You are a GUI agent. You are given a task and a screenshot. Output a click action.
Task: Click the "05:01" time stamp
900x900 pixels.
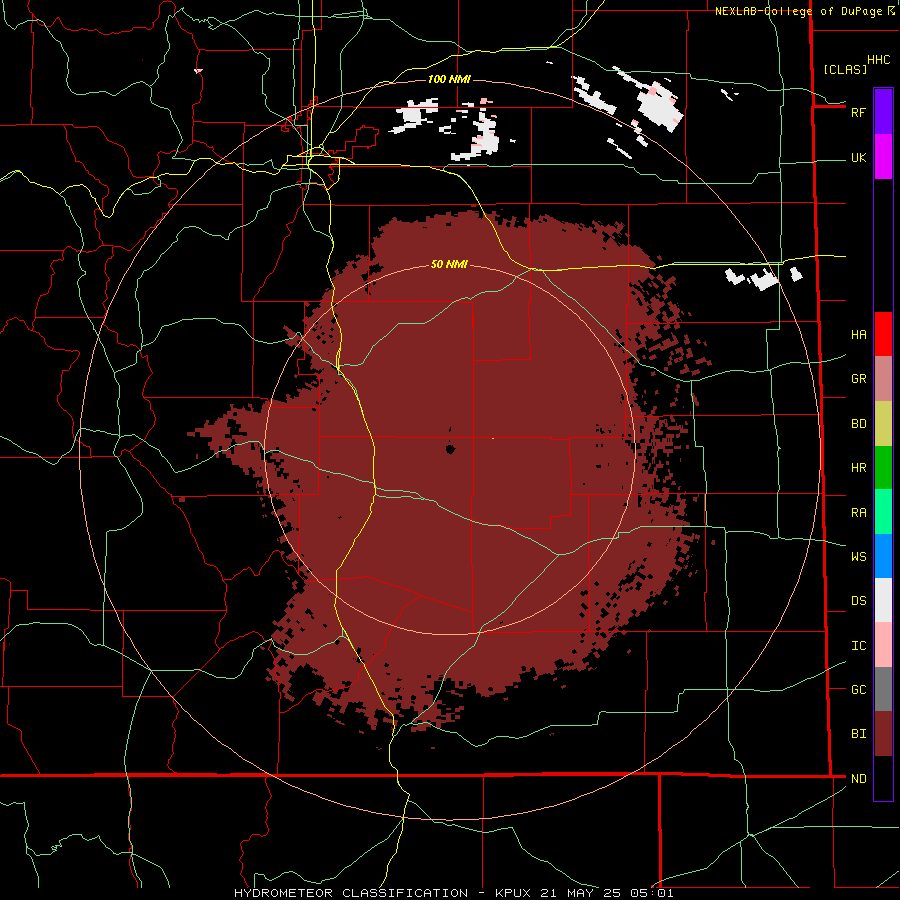(651, 893)
